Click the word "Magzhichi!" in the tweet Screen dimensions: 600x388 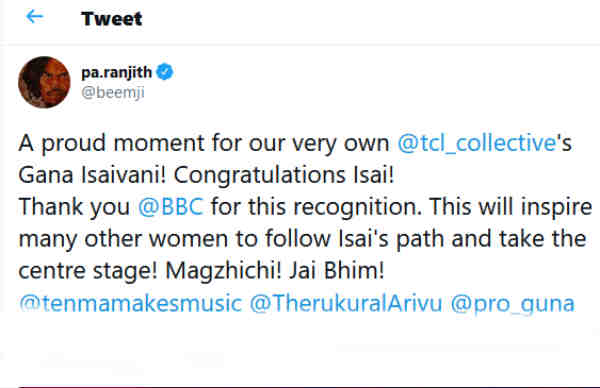click(x=223, y=271)
